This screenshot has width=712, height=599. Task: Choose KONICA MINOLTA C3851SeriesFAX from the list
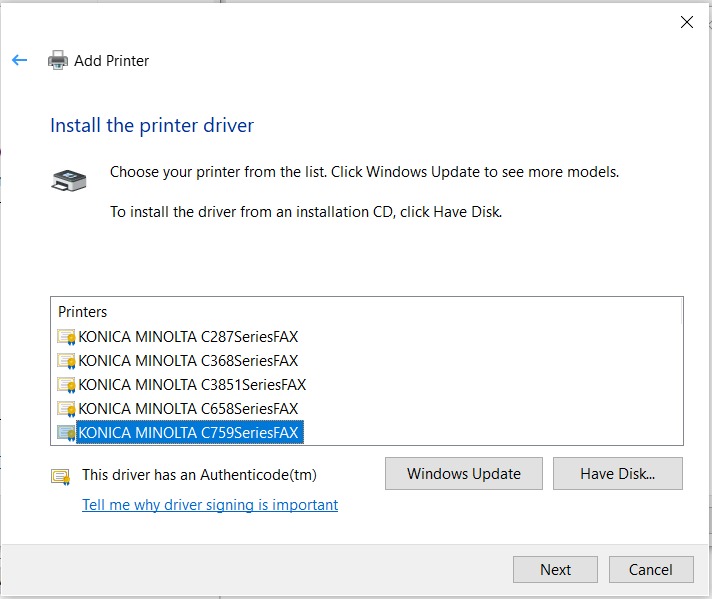pos(192,385)
